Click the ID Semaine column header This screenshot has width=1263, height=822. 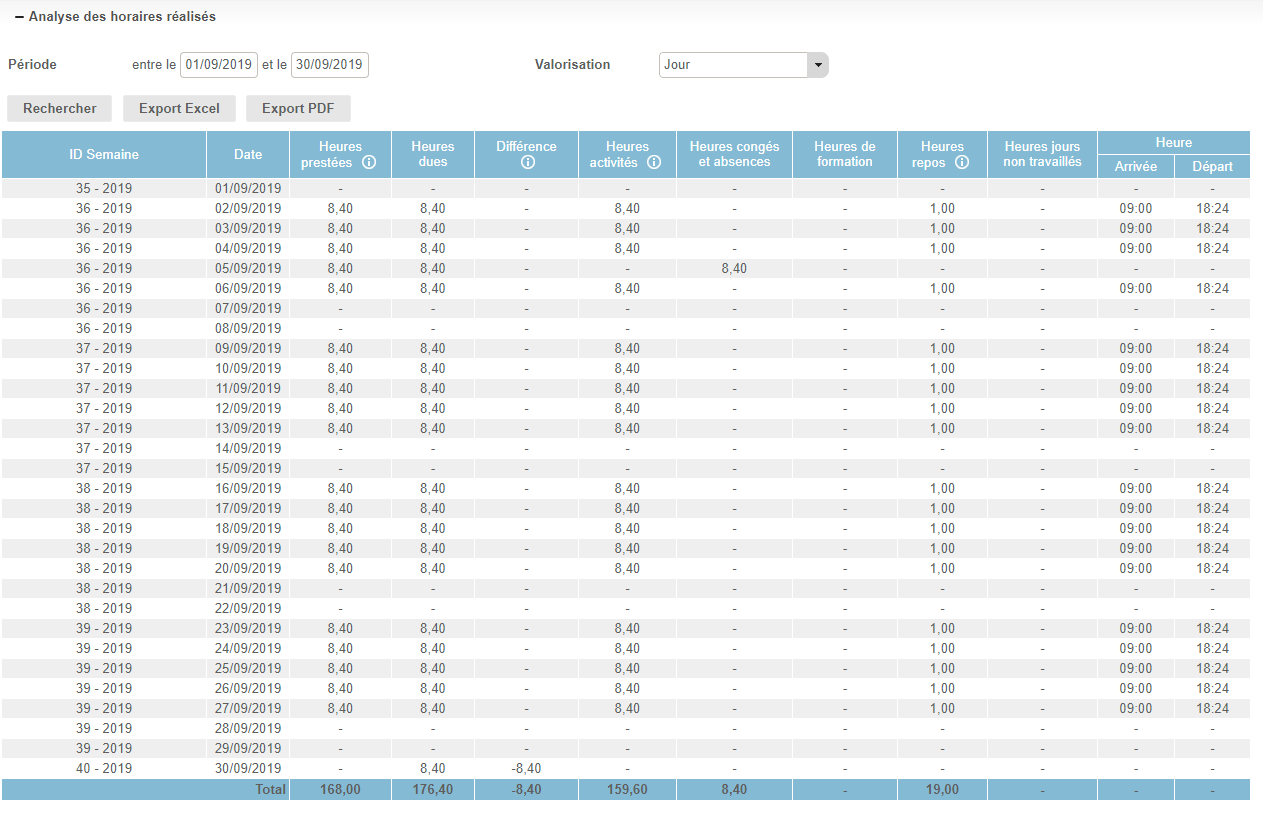(104, 154)
